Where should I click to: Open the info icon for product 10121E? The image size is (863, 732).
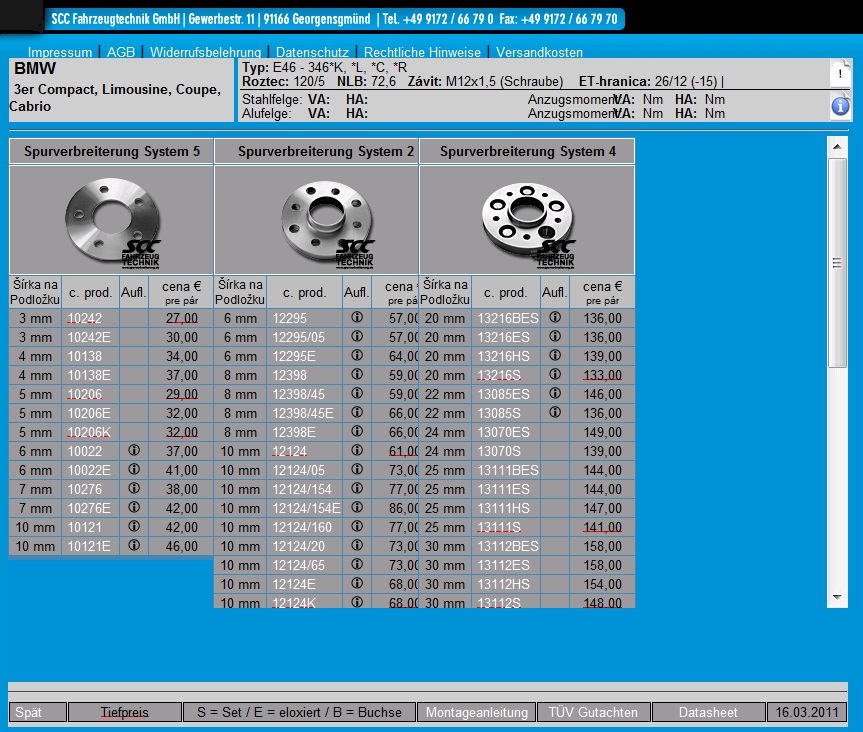point(133,546)
